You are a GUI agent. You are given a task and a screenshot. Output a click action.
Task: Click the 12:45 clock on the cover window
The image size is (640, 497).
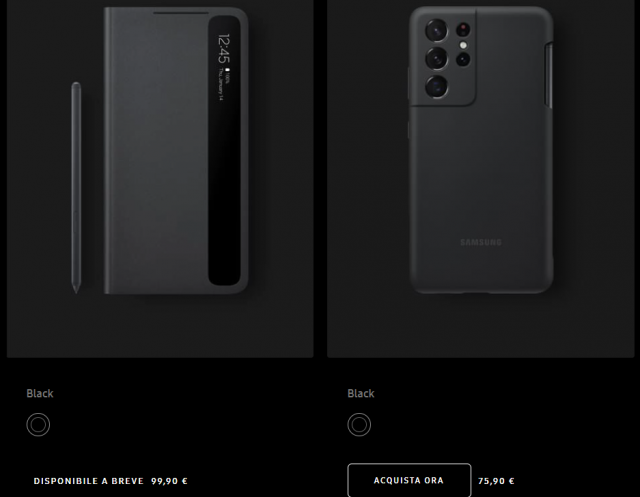point(224,49)
